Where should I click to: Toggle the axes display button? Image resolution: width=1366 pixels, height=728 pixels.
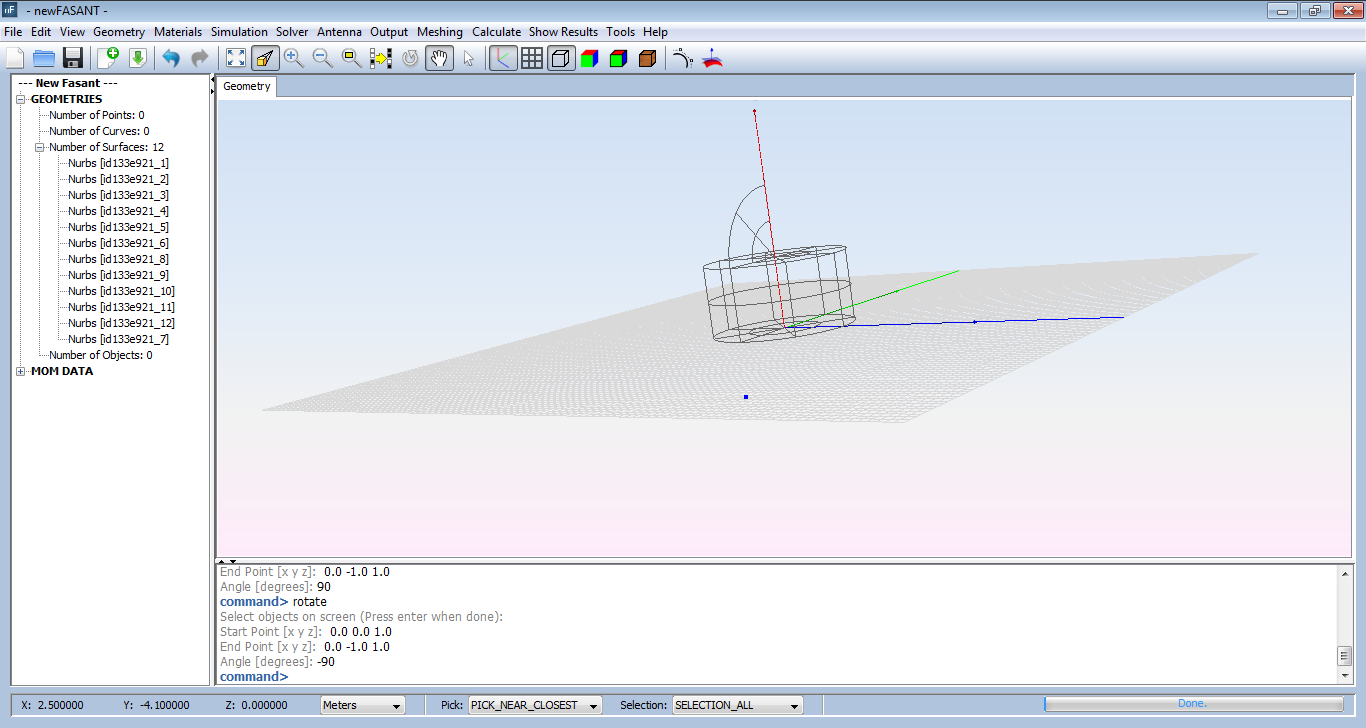pyautogui.click(x=503, y=58)
